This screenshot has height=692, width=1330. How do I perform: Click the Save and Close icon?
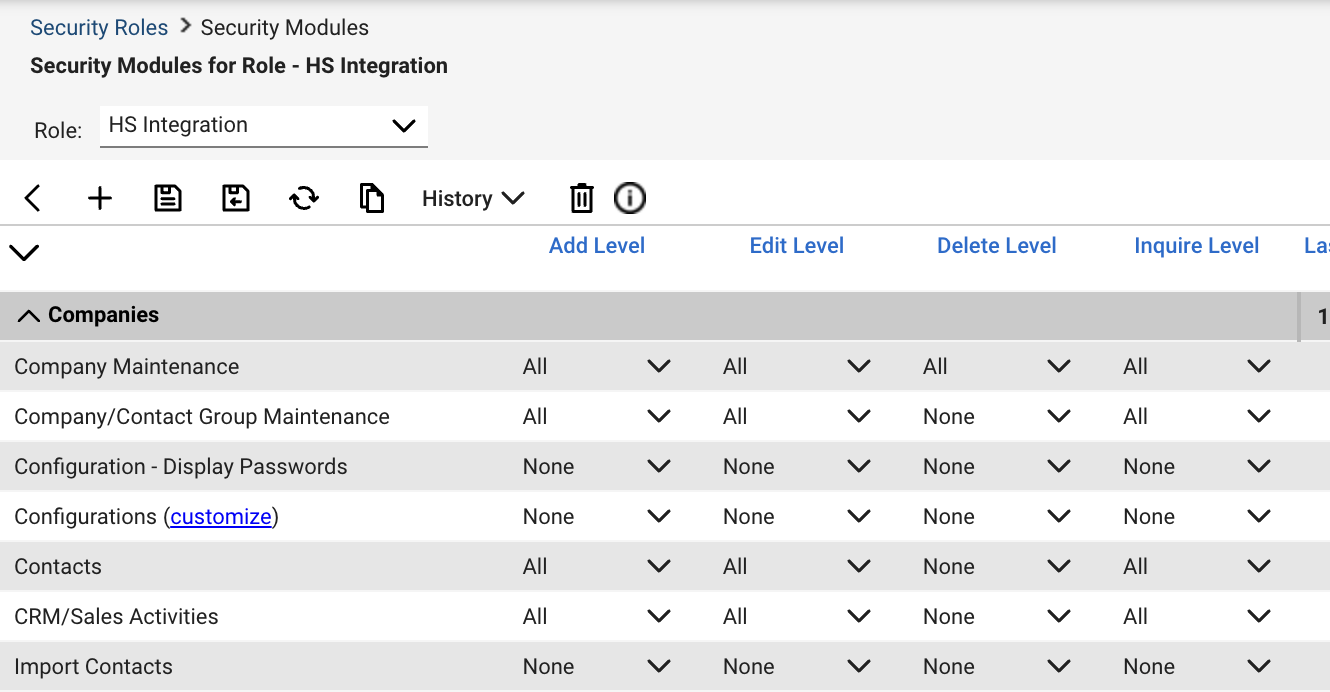click(236, 198)
